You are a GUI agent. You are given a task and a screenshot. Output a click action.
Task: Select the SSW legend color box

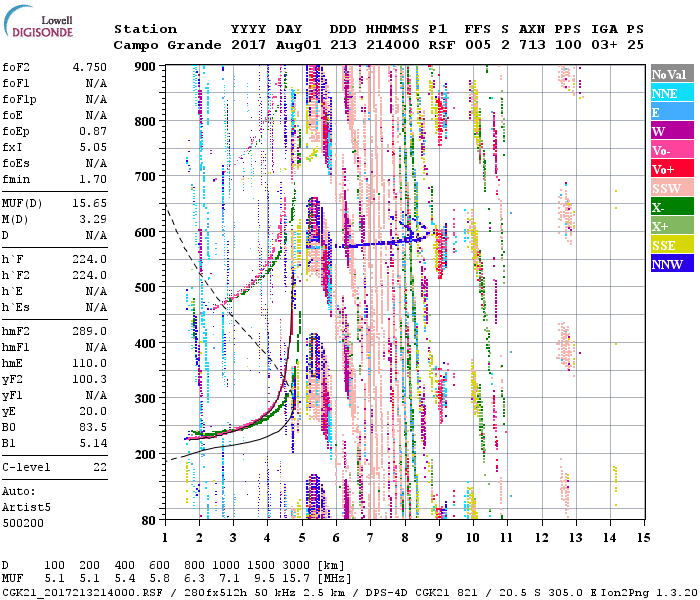point(671,188)
